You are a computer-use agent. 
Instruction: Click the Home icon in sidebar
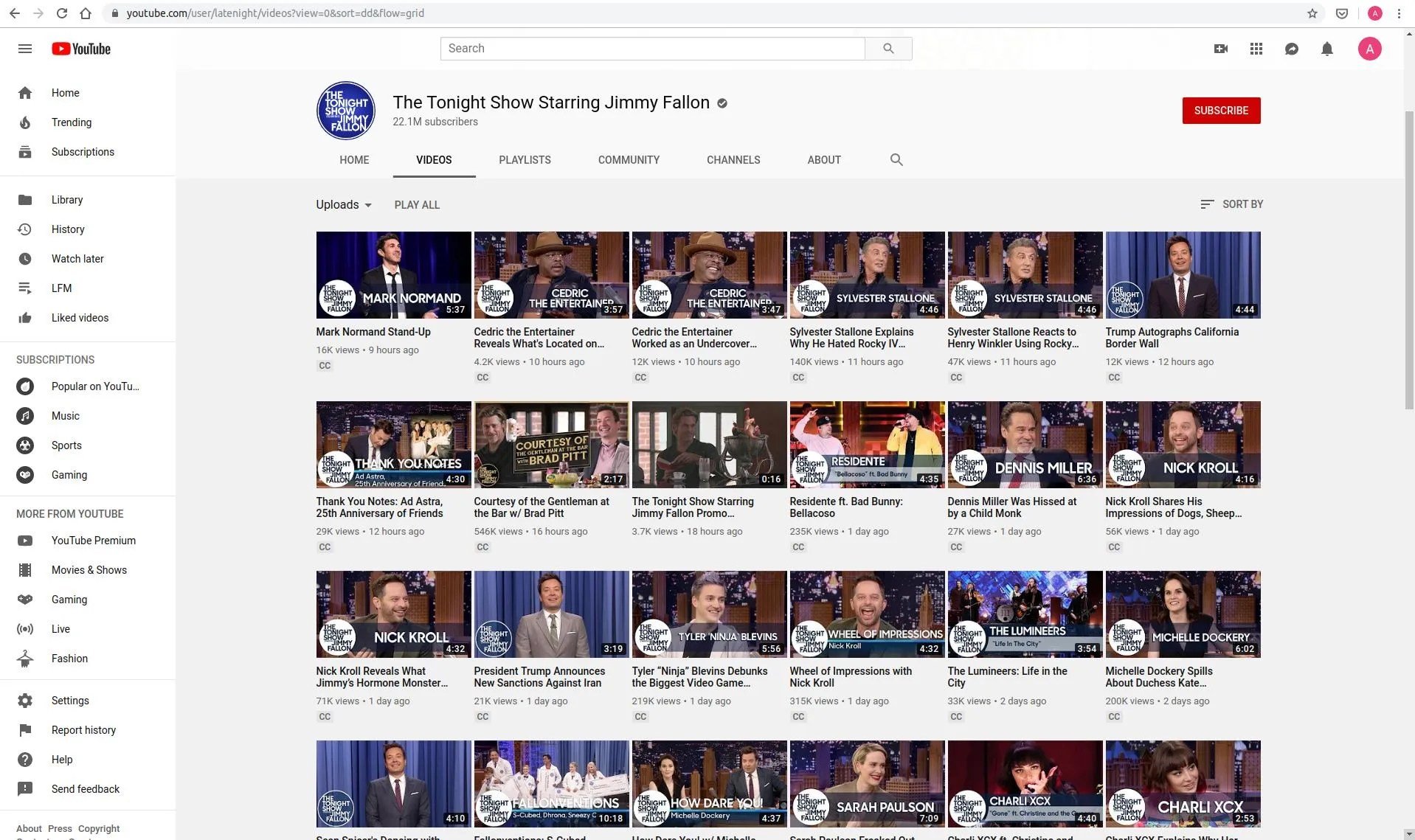coord(25,93)
